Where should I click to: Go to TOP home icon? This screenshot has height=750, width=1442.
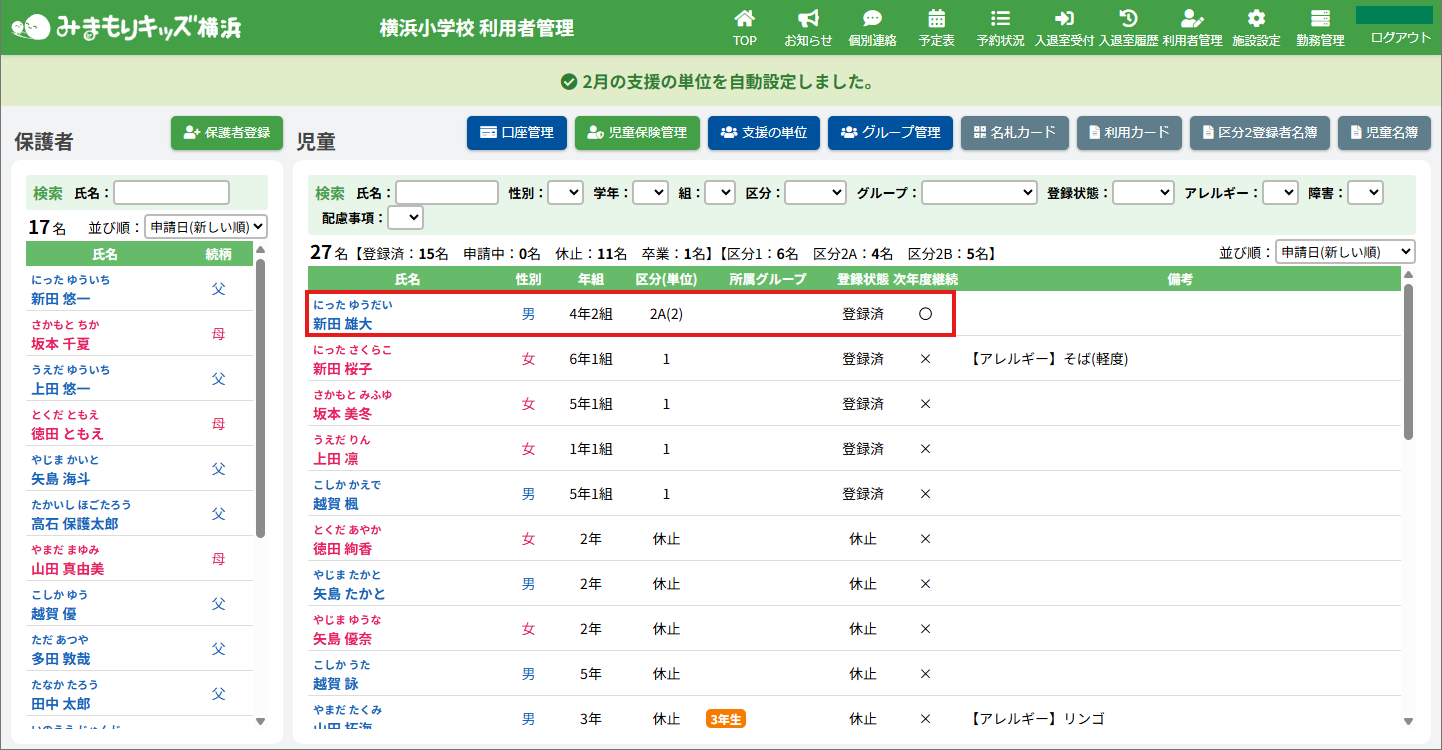[x=744, y=19]
